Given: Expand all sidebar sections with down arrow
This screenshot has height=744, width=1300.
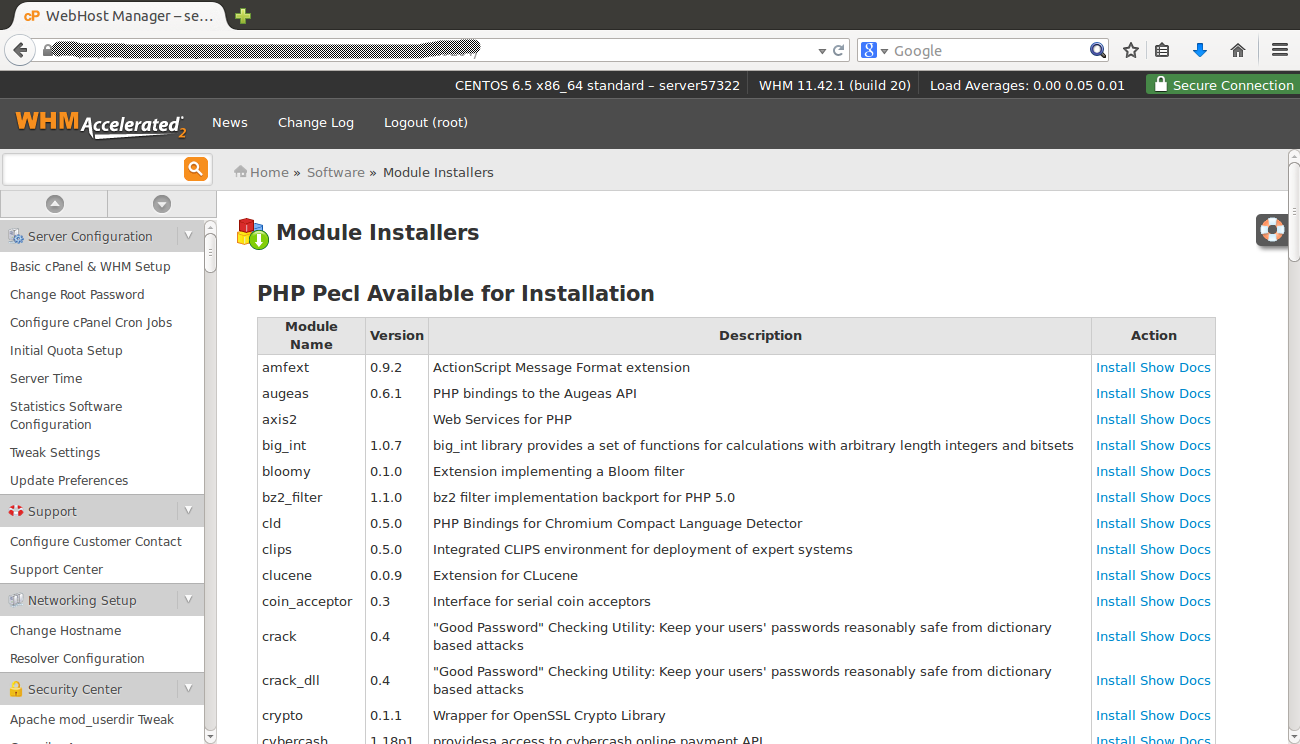Looking at the screenshot, I should tap(162, 203).
